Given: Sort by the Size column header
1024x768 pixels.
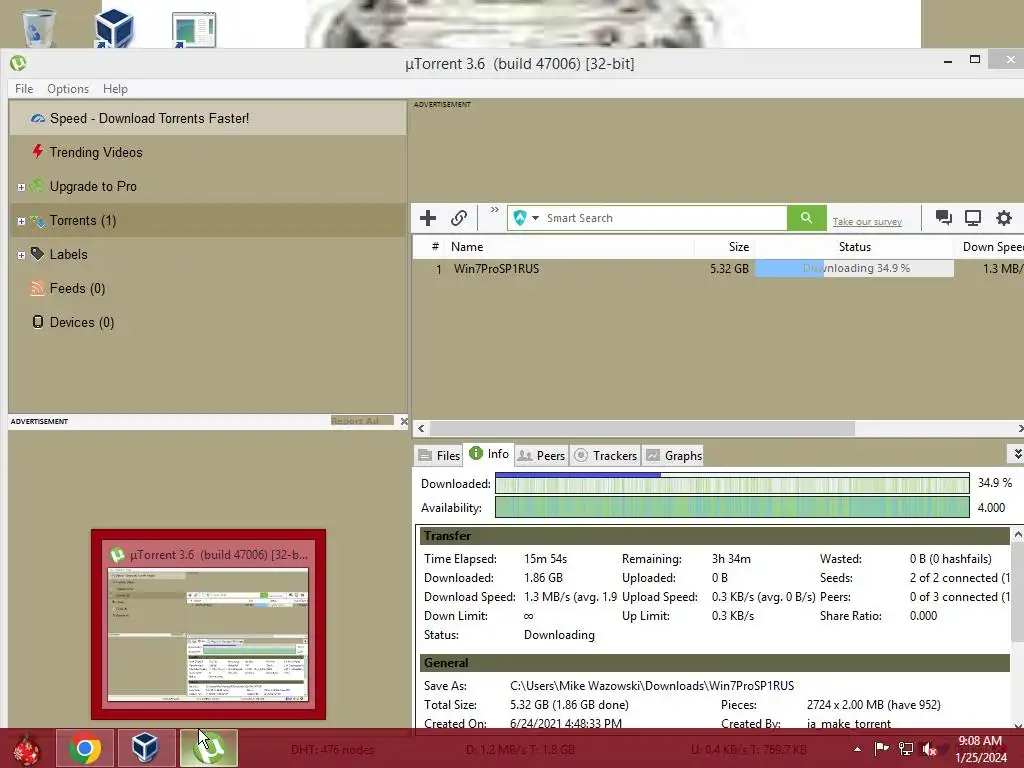Looking at the screenshot, I should tap(725, 247).
